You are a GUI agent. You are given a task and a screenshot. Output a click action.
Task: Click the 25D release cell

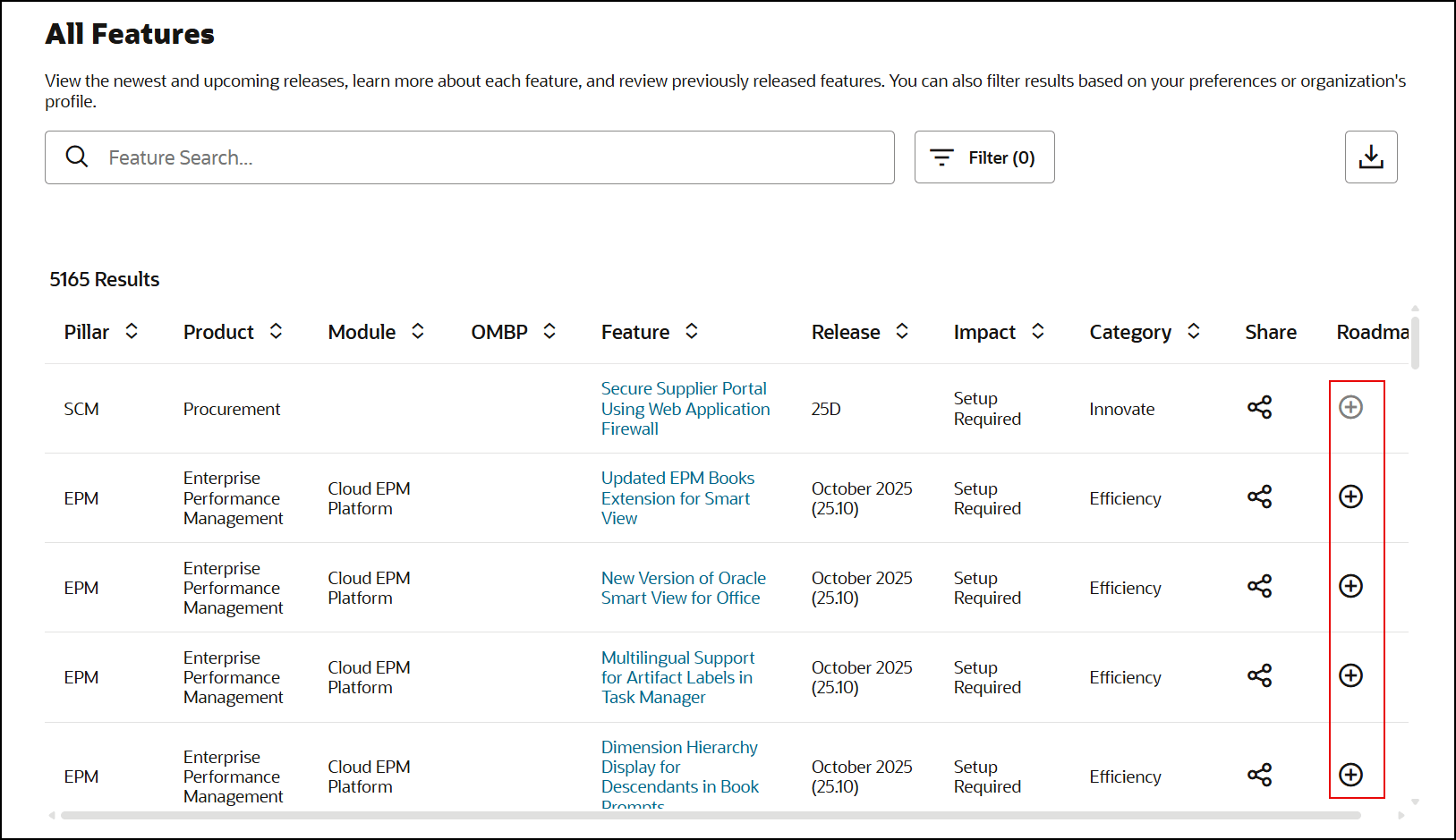click(x=826, y=409)
